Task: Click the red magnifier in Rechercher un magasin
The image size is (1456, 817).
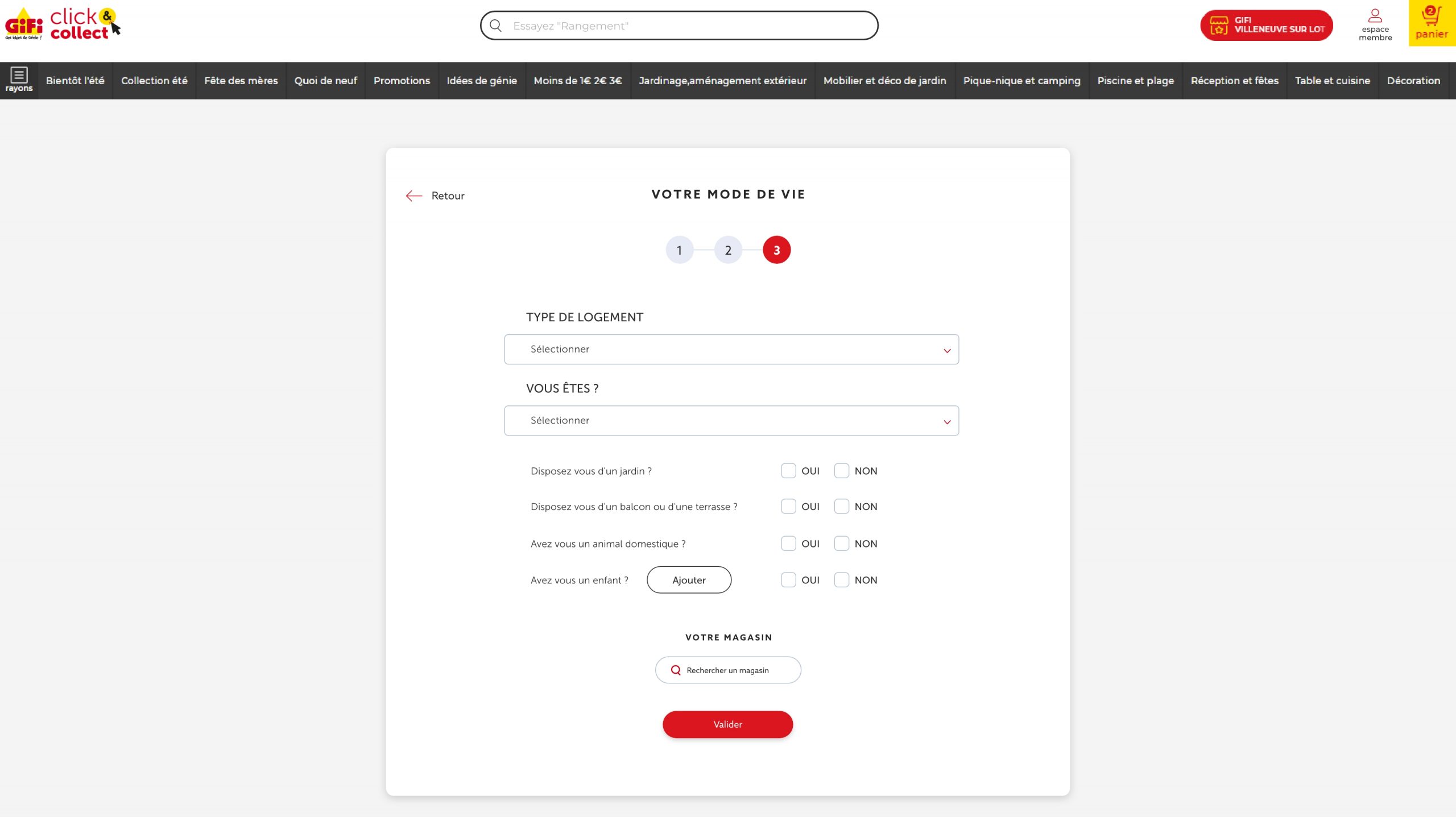Action: coord(676,670)
